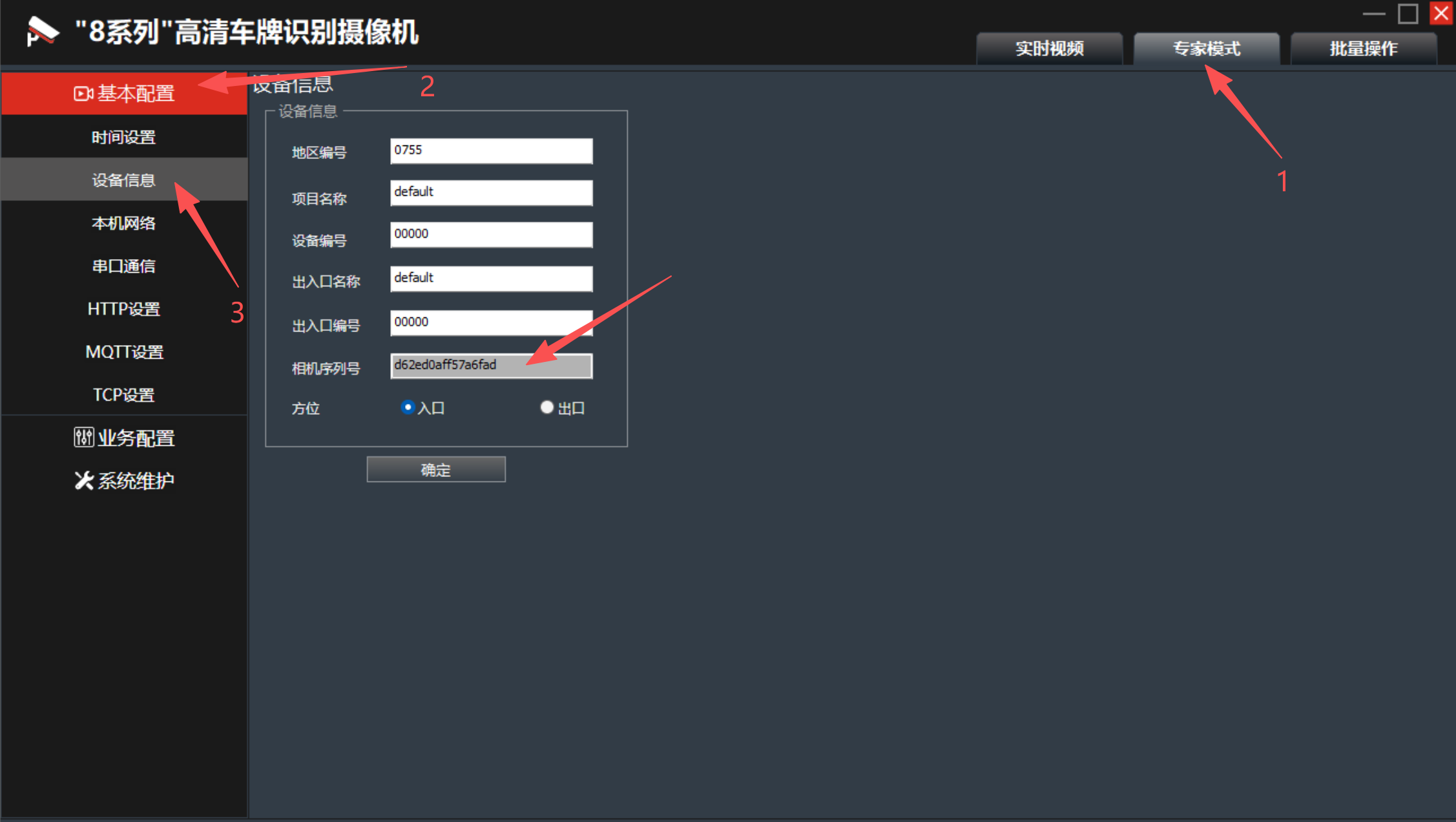Viewport: 1456px width, 822px height.
Task: Open HTTP设置 in the sidebar
Action: click(x=124, y=309)
